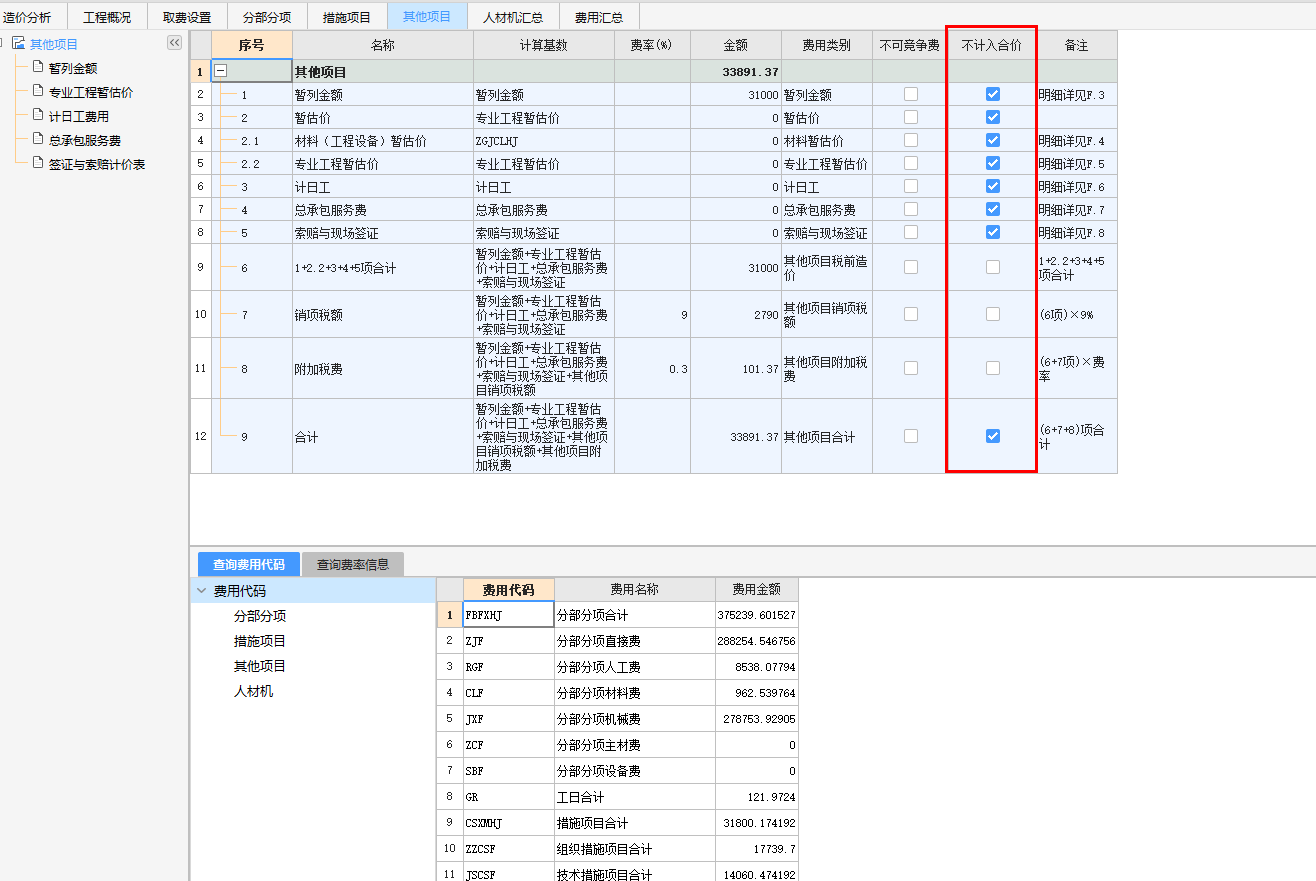Viewport: 1316px width, 881px height.
Task: Click the 其他项目 total 33891.37 cell in header row
Action: pyautogui.click(x=736, y=71)
